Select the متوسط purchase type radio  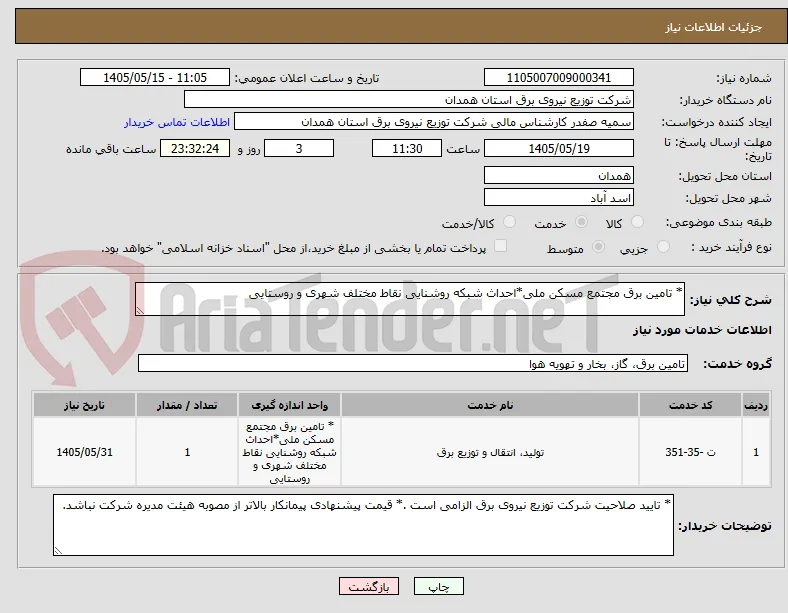598,246
